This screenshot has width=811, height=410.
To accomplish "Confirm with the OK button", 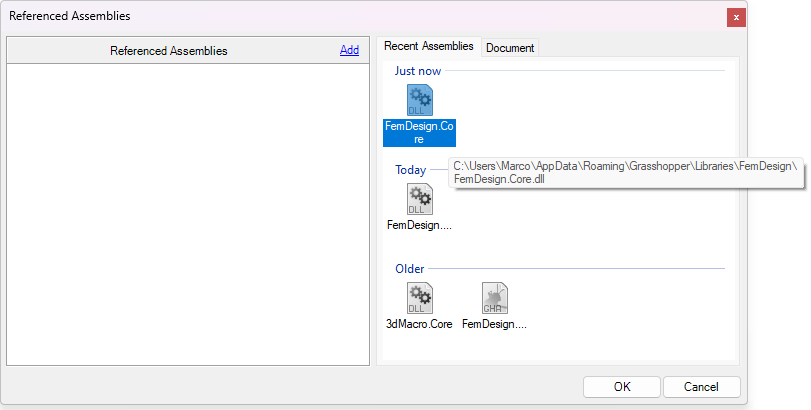I will (622, 387).
